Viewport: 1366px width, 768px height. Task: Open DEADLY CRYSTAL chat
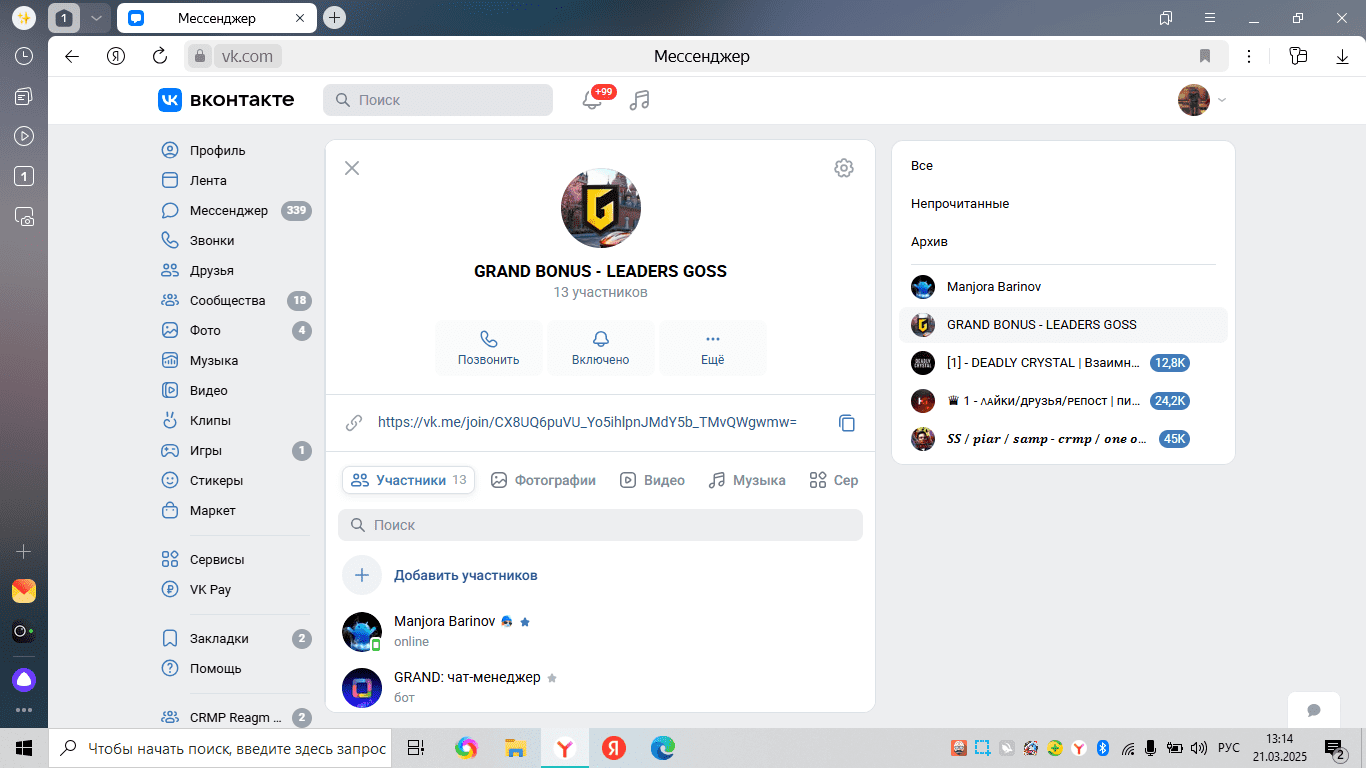[1063, 363]
